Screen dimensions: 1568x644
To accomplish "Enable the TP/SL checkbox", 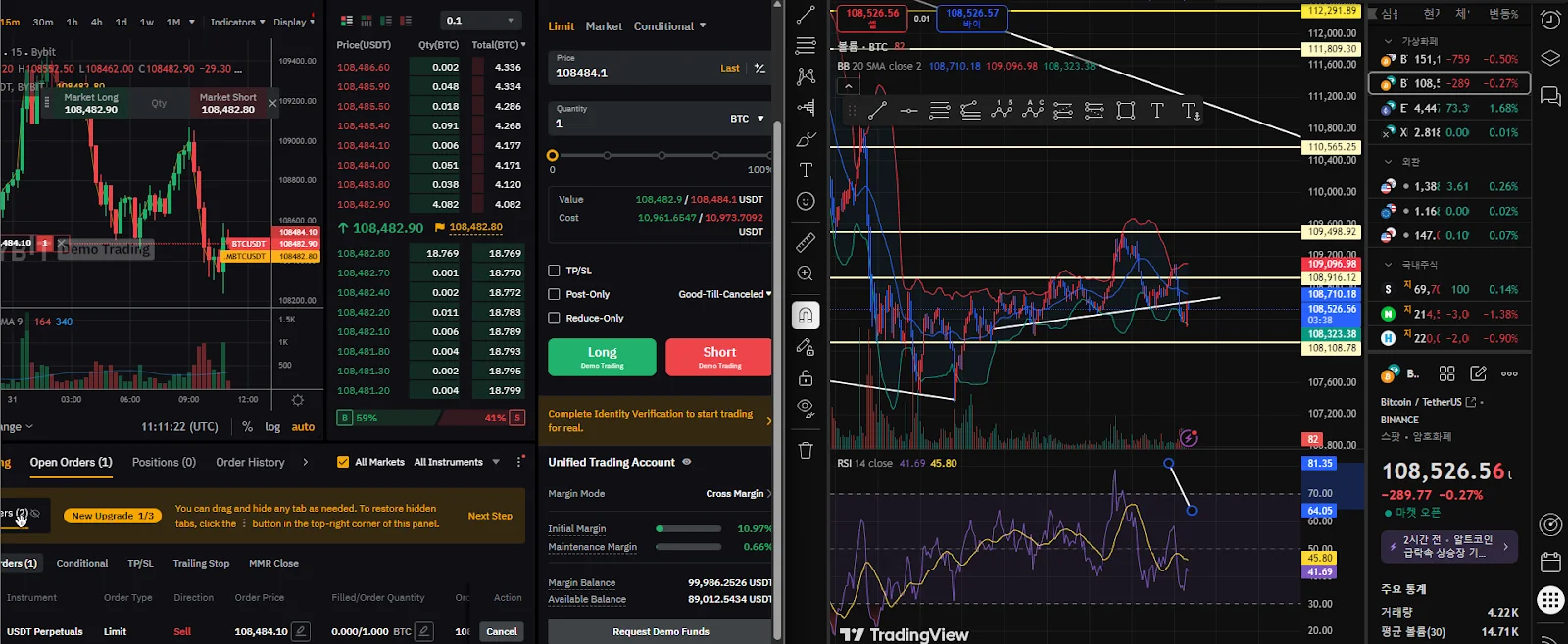I will [x=554, y=271].
